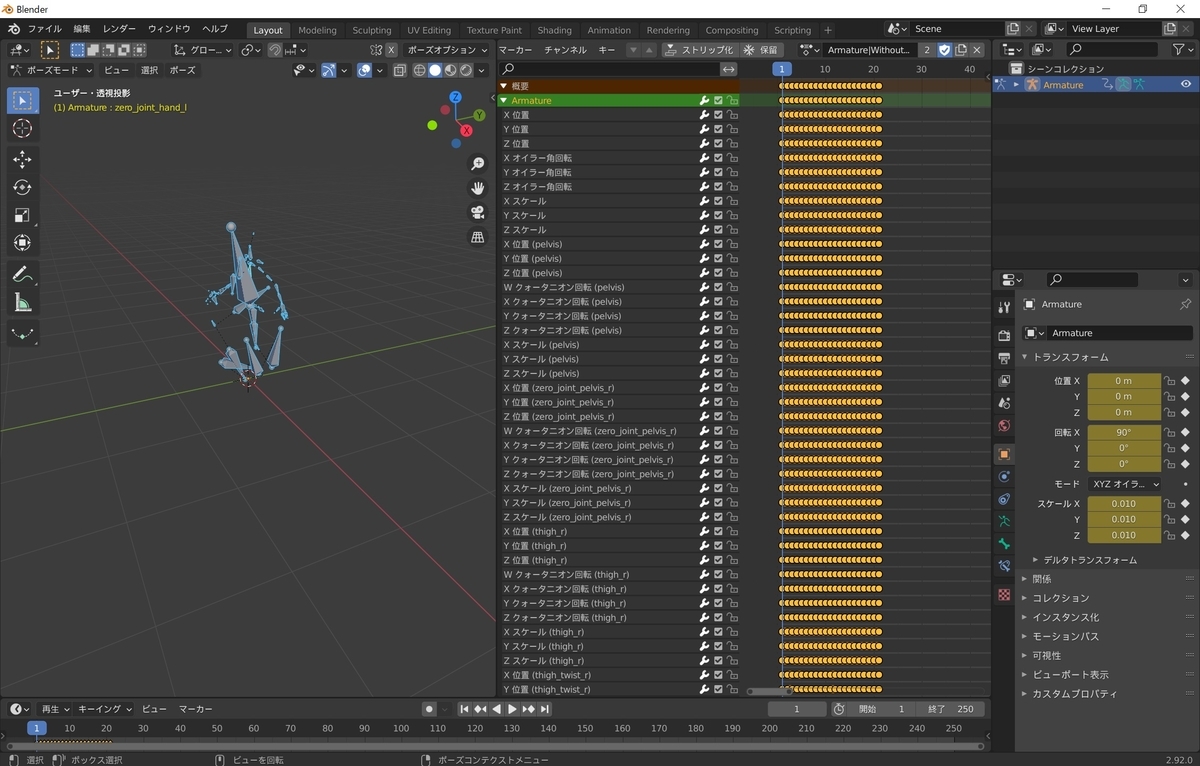Activate the Annotate pencil tool
This screenshot has height=766, width=1200.
click(x=22, y=274)
